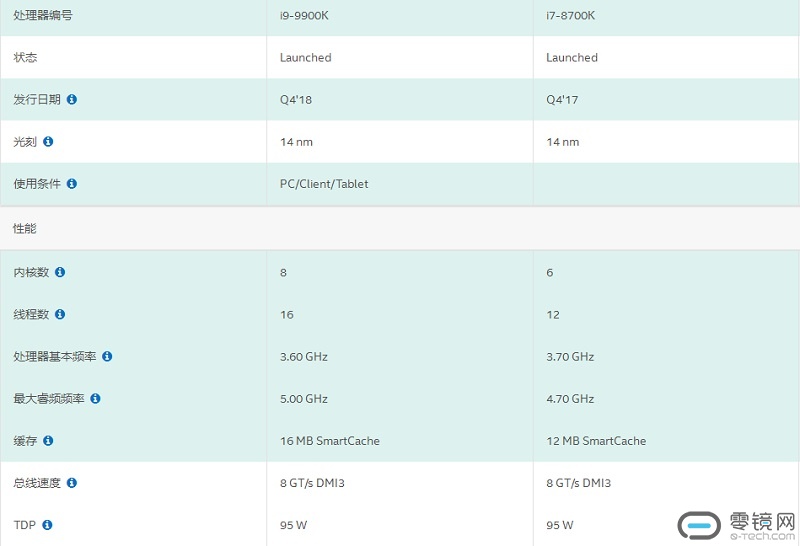Viewport: 800px width, 546px height.
Task: Click the 处理器编号 row label
Action: 43,15
